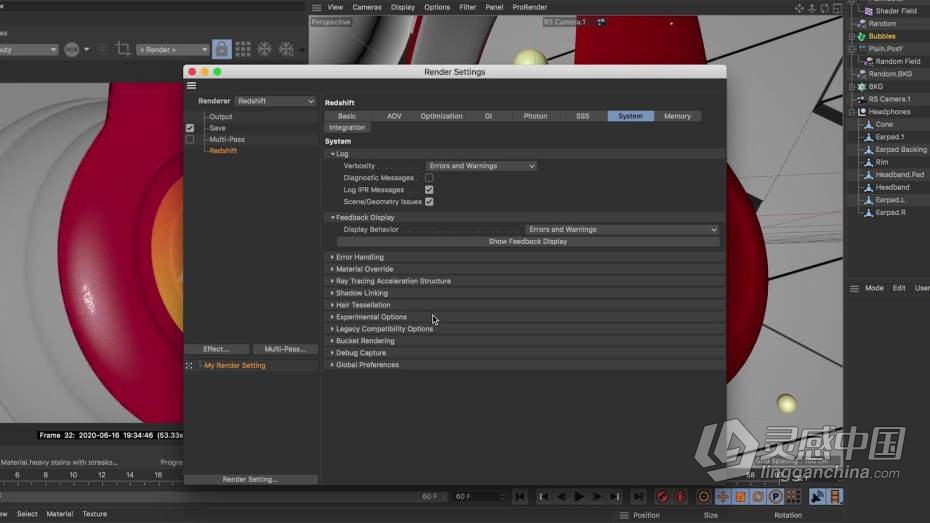Collapse the Log section
Screen dimensions: 930x523
coord(332,154)
